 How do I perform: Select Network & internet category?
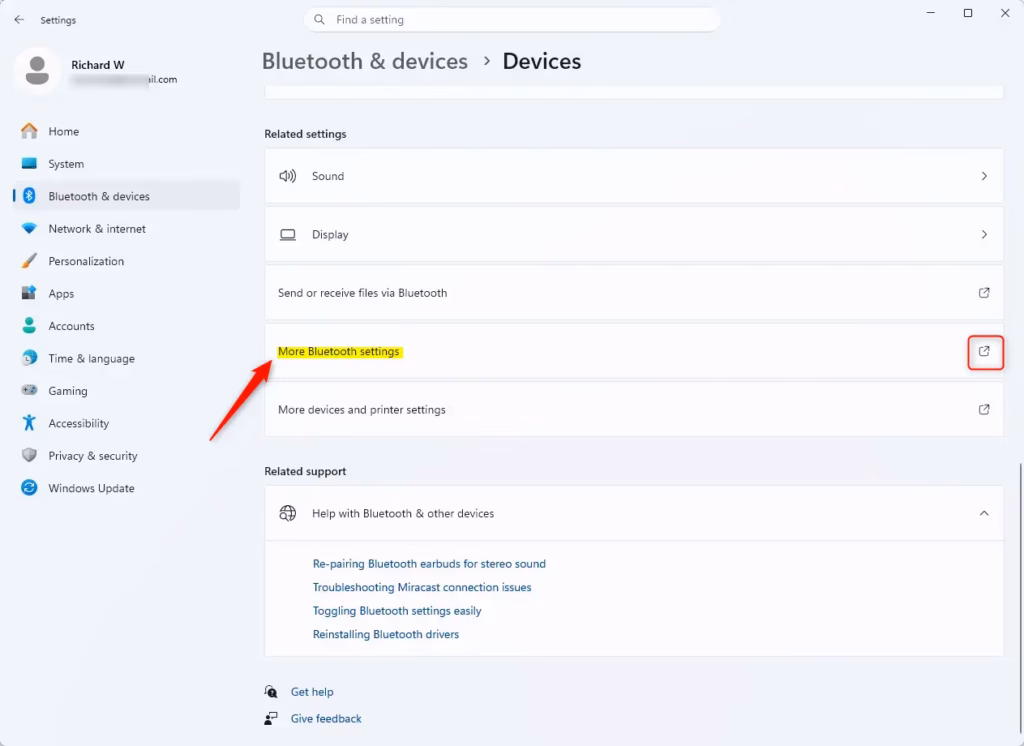point(126,228)
